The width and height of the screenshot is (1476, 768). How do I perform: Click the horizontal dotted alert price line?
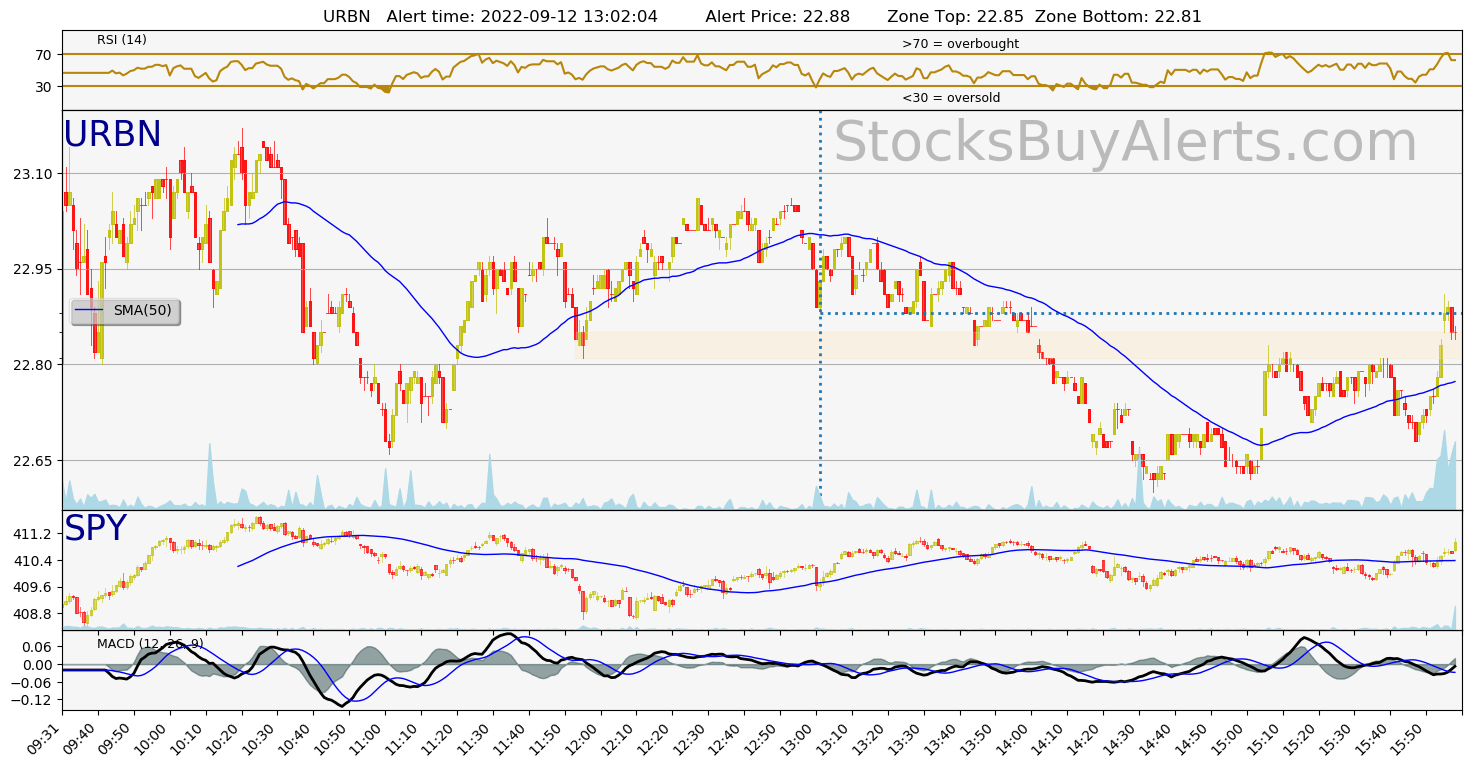pos(1141,313)
